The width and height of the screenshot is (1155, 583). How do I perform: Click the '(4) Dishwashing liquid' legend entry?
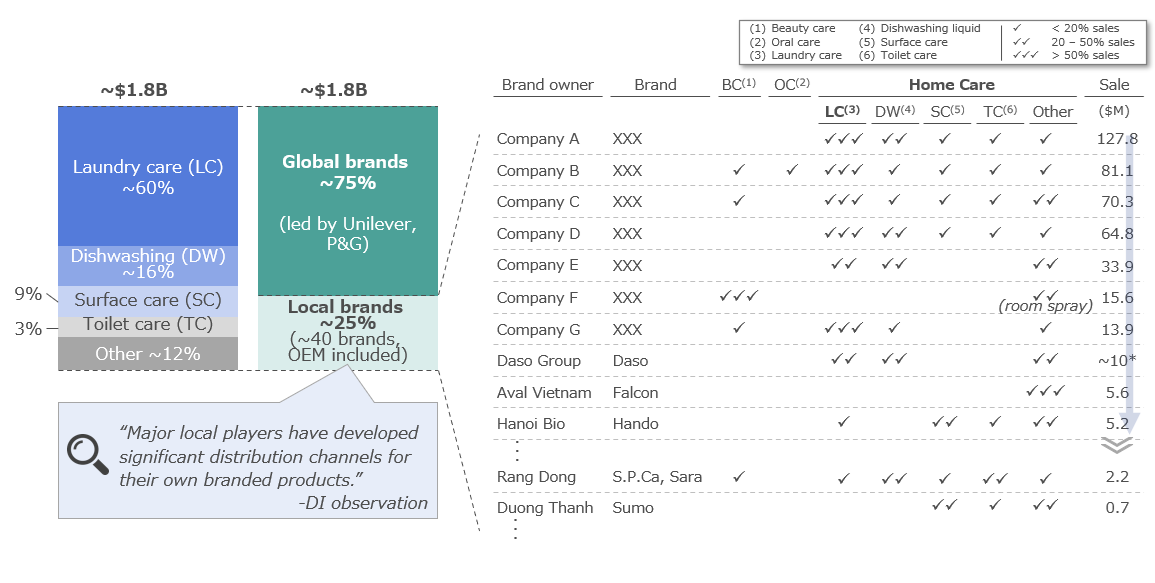(x=919, y=28)
